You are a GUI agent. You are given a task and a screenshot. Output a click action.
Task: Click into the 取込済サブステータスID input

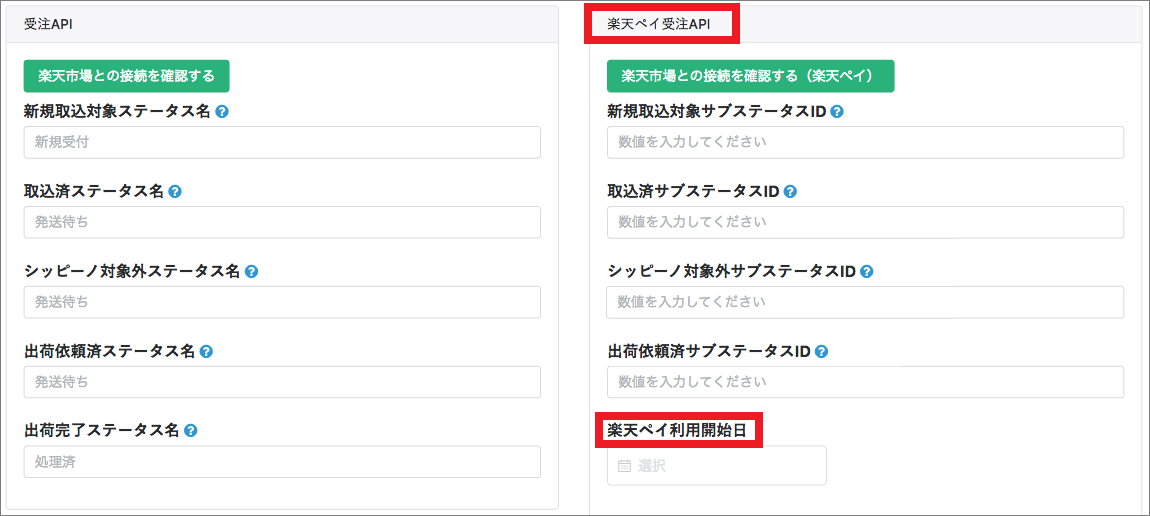(x=865, y=222)
